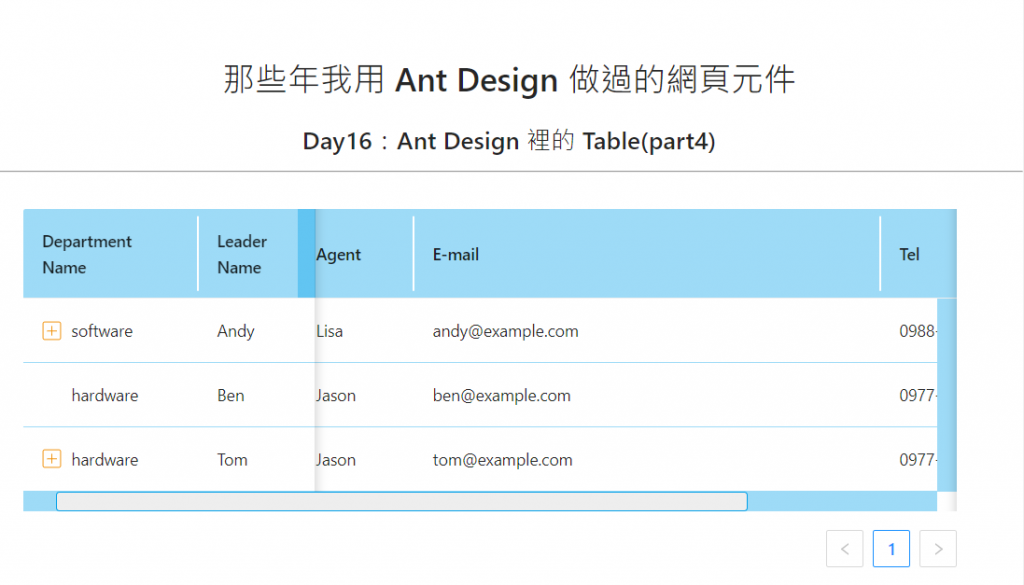Screen dimensions: 1024x585
Task: Click the Lisa agent cell
Action: click(364, 331)
